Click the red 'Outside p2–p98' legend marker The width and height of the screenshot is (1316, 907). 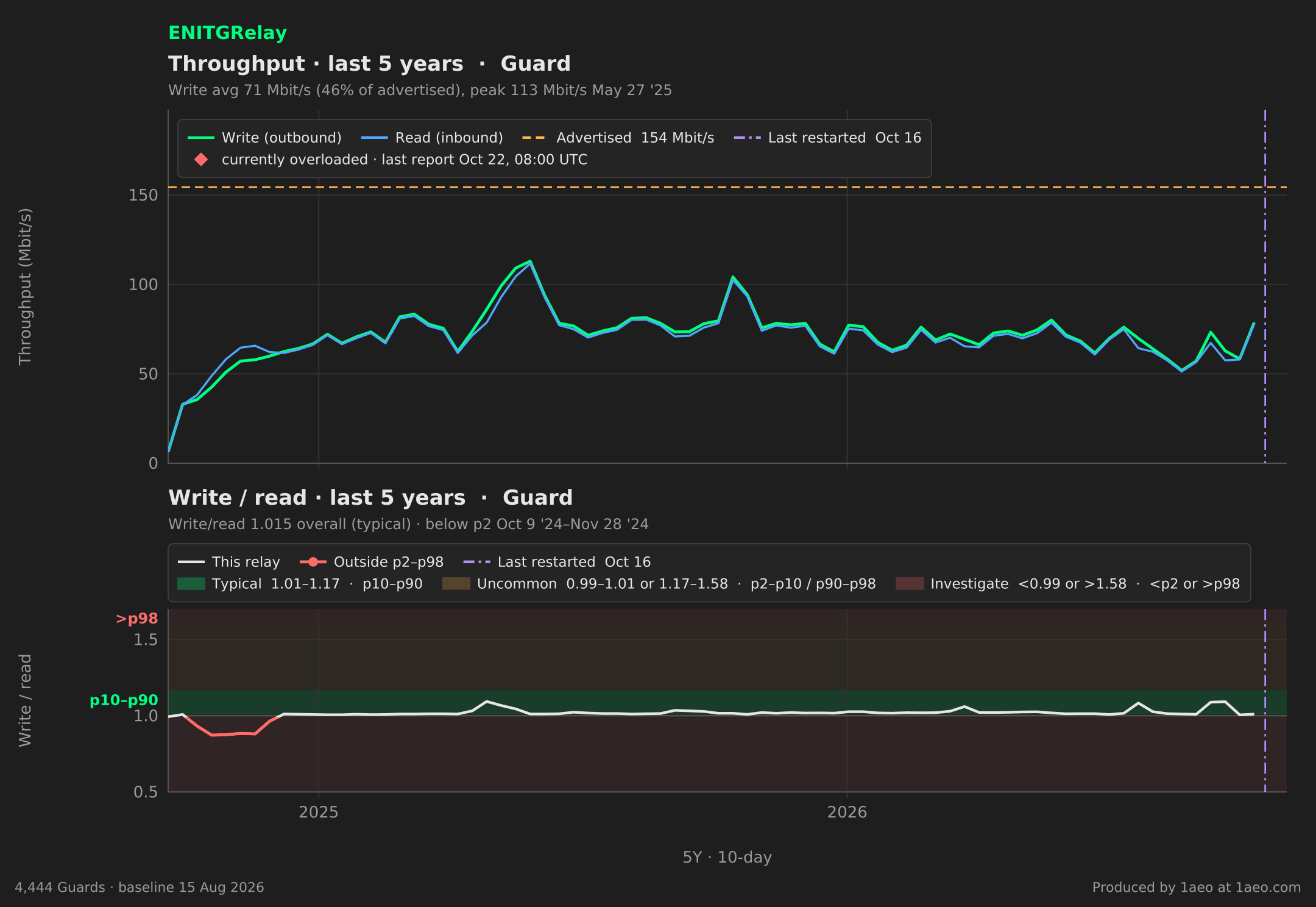[x=313, y=562]
